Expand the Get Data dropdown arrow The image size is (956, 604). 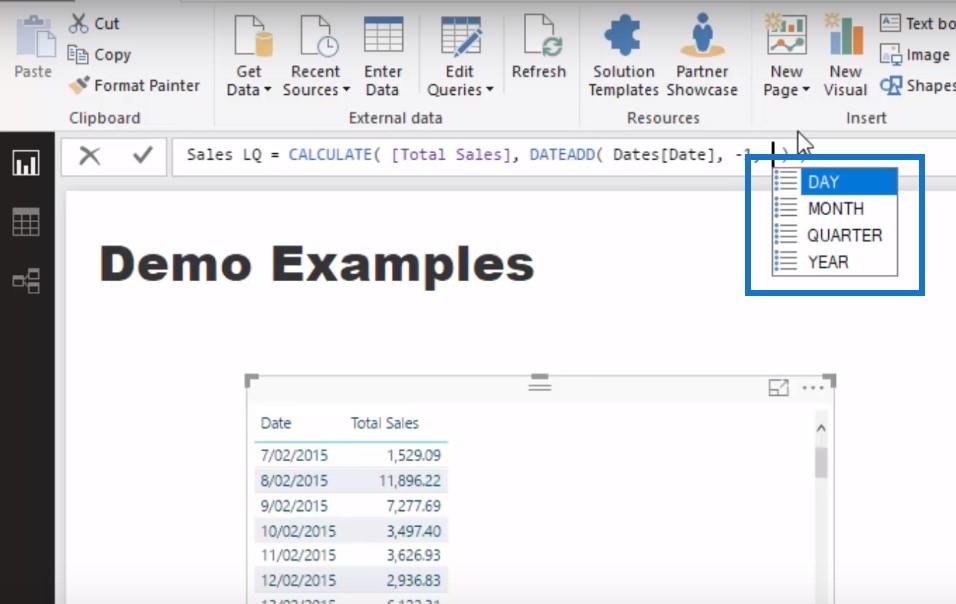coord(268,90)
